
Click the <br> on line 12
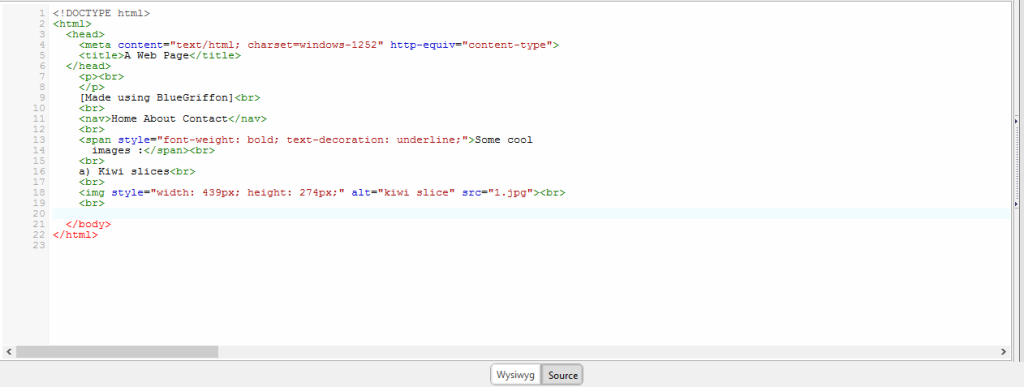pyautogui.click(x=91, y=129)
